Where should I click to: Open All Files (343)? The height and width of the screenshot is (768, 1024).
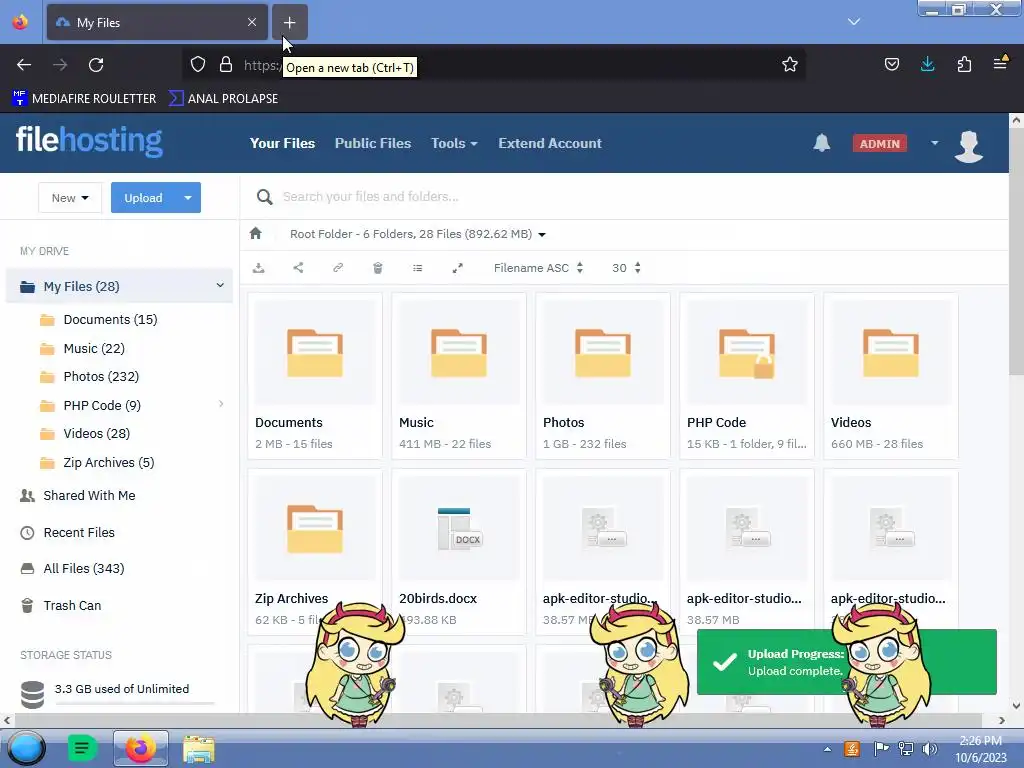pos(84,569)
